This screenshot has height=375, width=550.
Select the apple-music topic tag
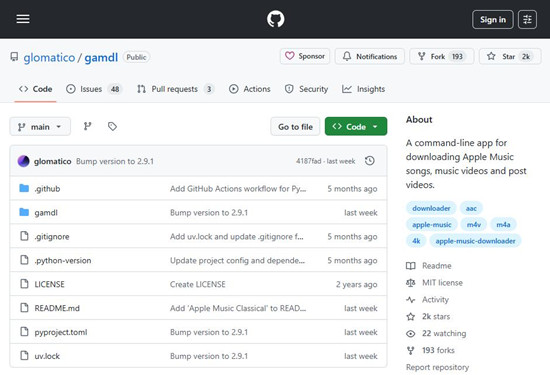(x=431, y=225)
